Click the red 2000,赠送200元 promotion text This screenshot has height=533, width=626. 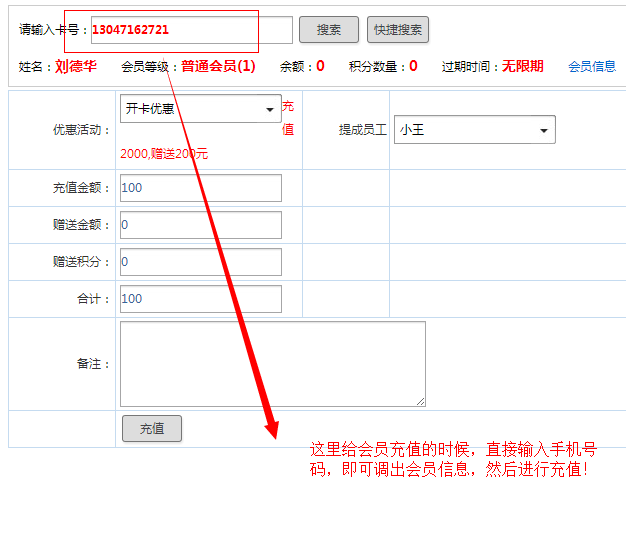[x=164, y=154]
